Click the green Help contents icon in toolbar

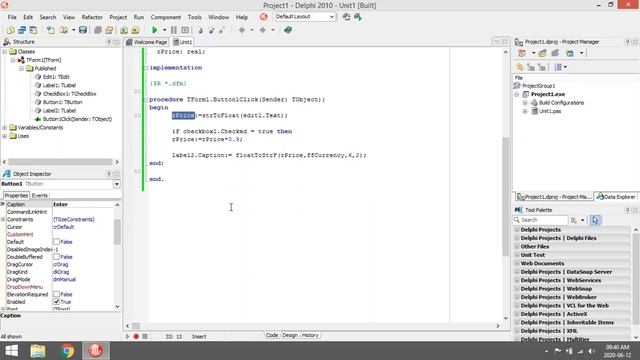pyautogui.click(x=288, y=30)
